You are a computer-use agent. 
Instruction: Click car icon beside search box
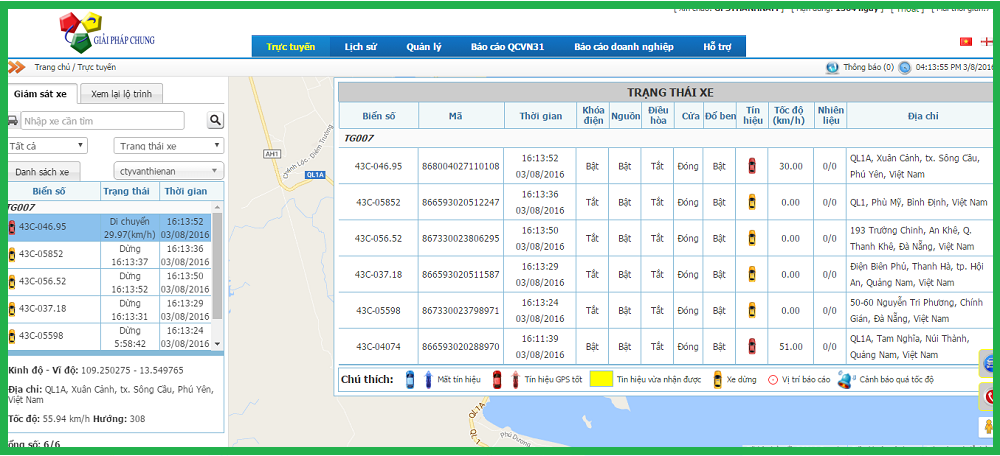(13, 120)
